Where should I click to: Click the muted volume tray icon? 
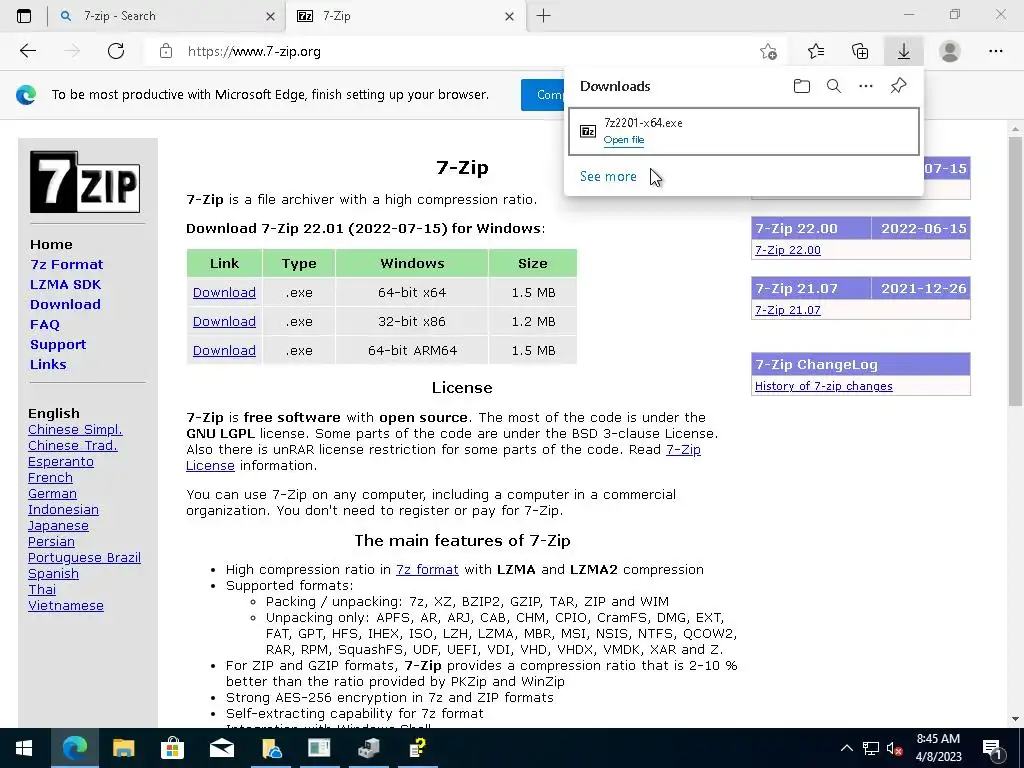pos(895,748)
